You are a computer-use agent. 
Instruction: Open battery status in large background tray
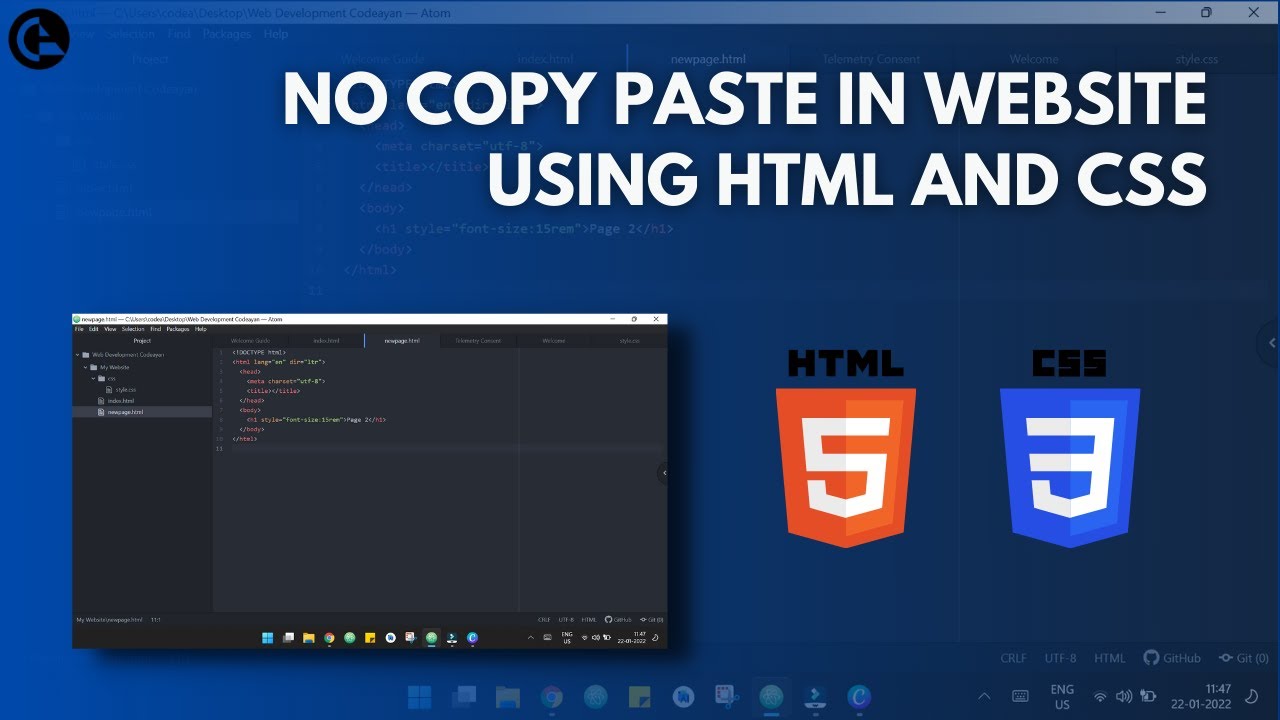click(1149, 696)
